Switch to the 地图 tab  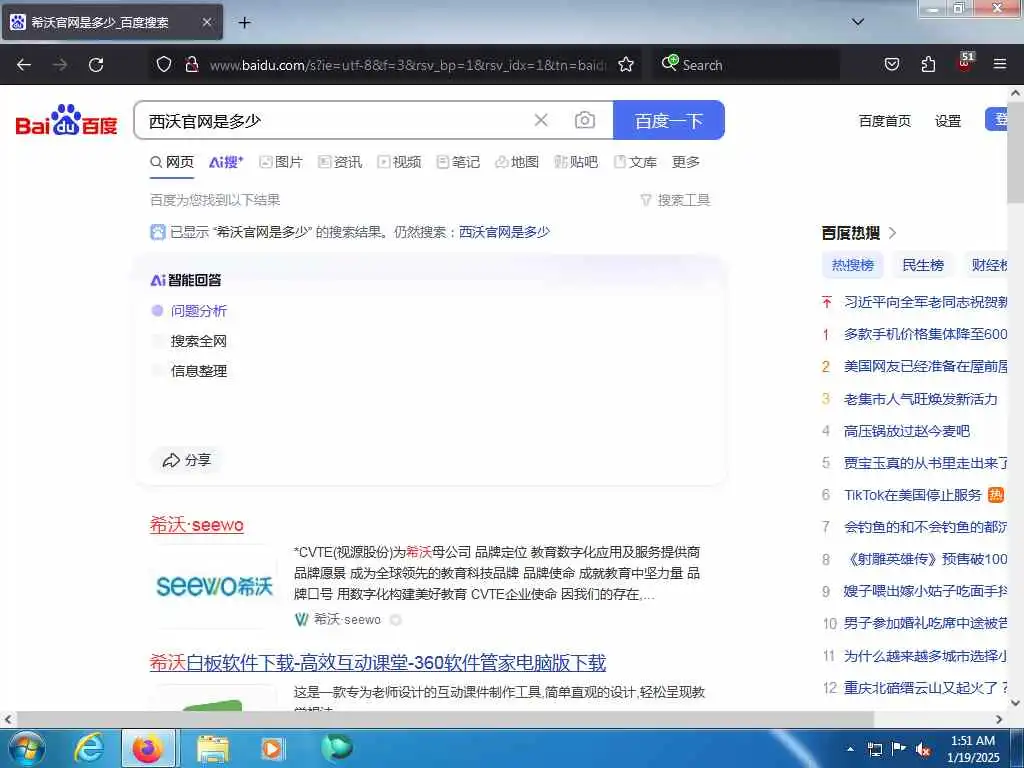[517, 162]
